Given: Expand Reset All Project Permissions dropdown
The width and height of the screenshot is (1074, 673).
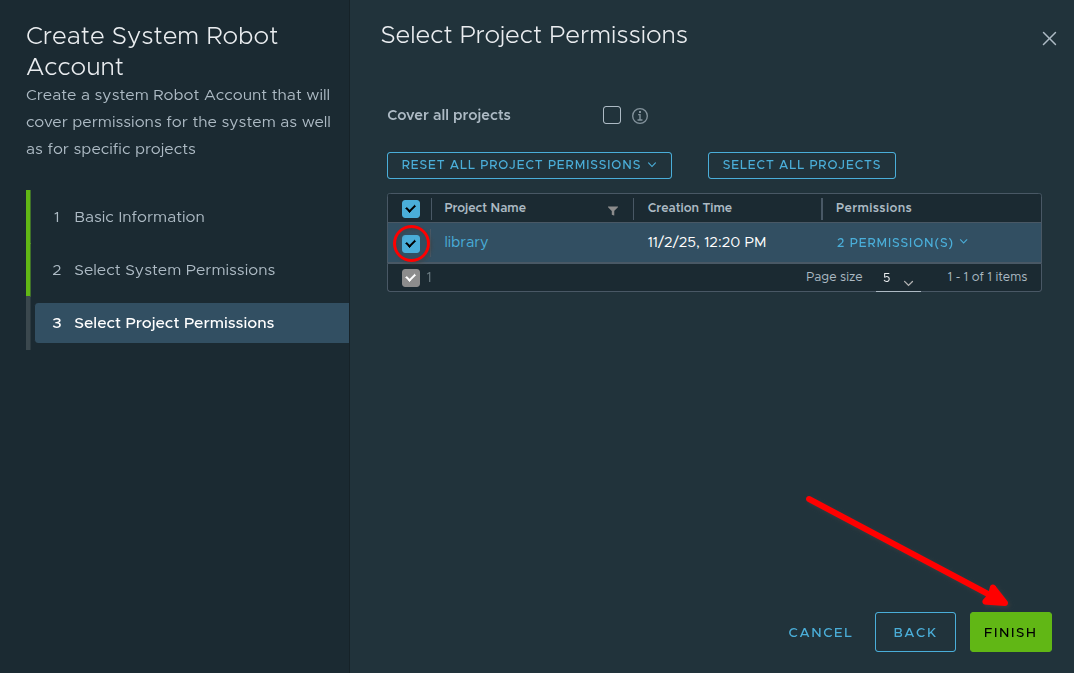Looking at the screenshot, I should 529,165.
